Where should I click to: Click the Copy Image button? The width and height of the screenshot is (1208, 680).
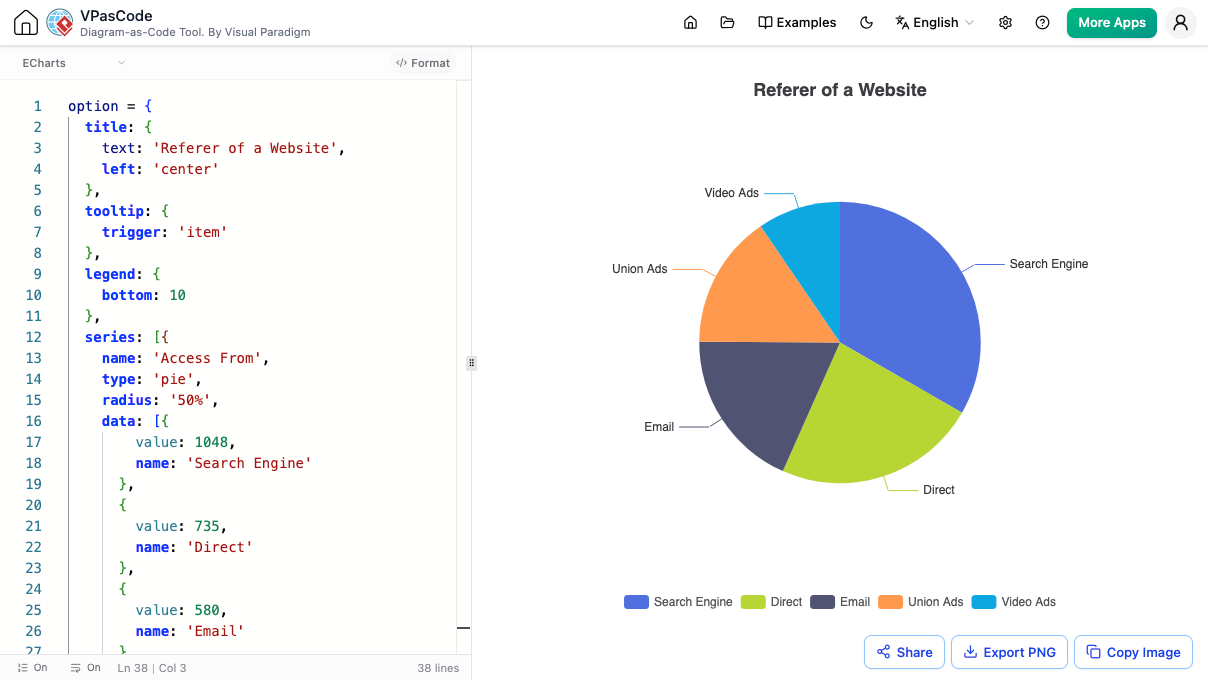point(1133,652)
